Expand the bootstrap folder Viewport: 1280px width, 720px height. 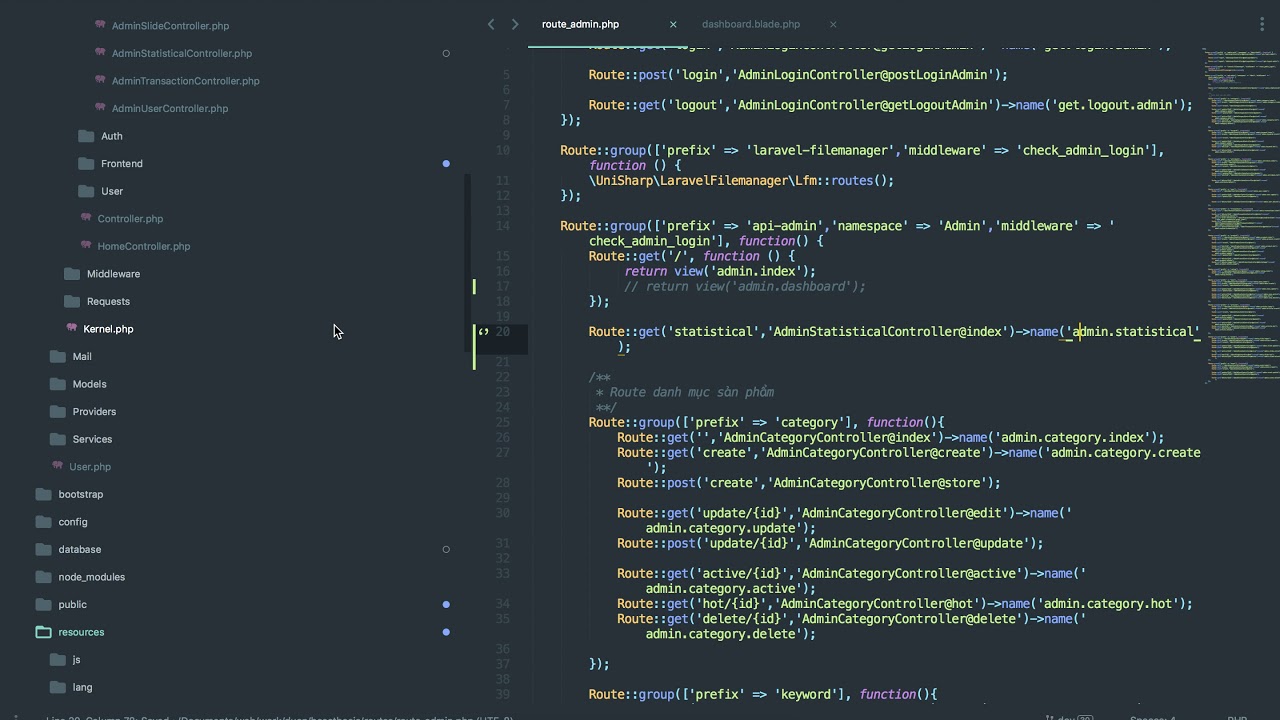(80, 494)
